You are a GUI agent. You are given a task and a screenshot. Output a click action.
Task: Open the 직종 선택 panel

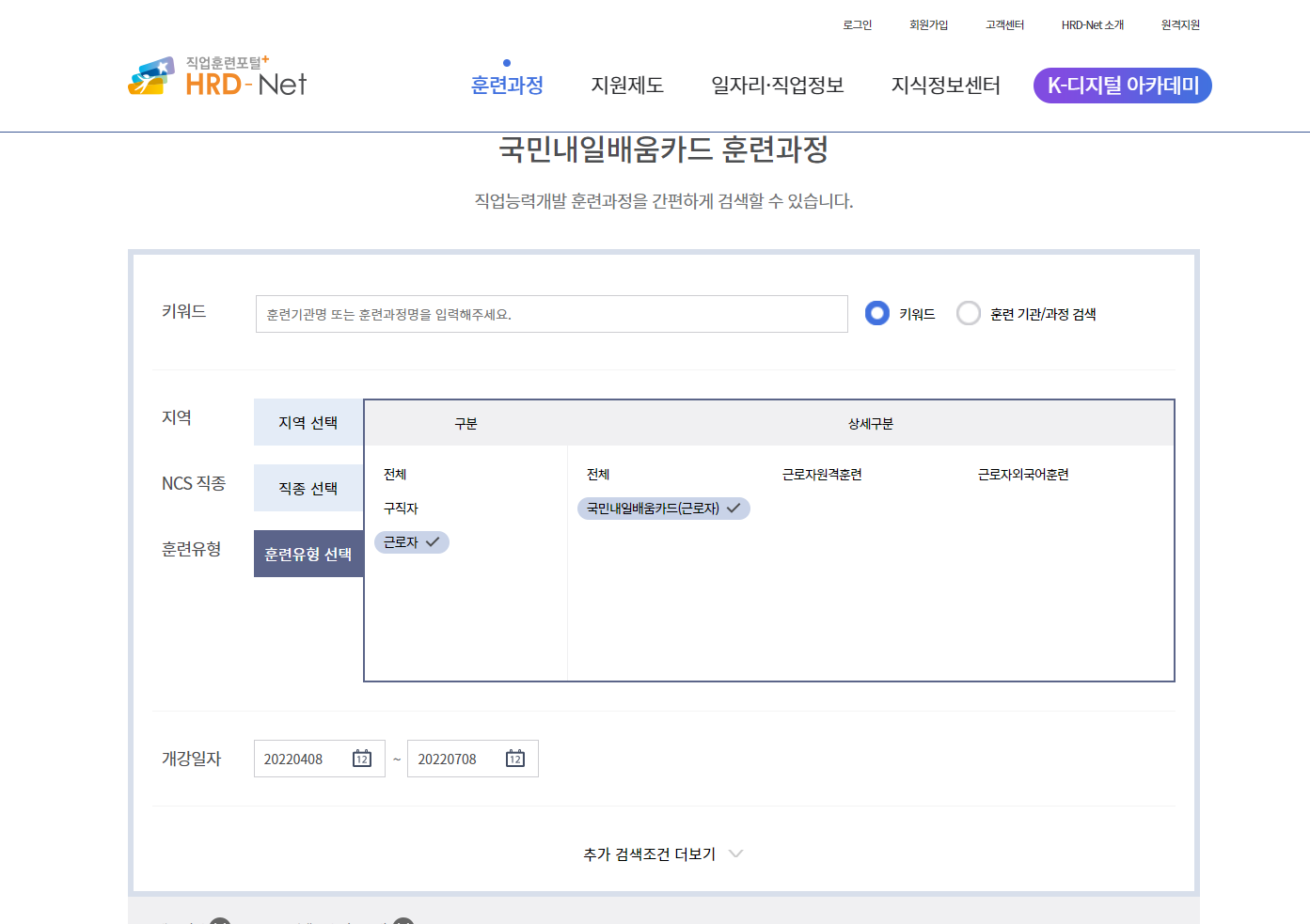tap(308, 488)
